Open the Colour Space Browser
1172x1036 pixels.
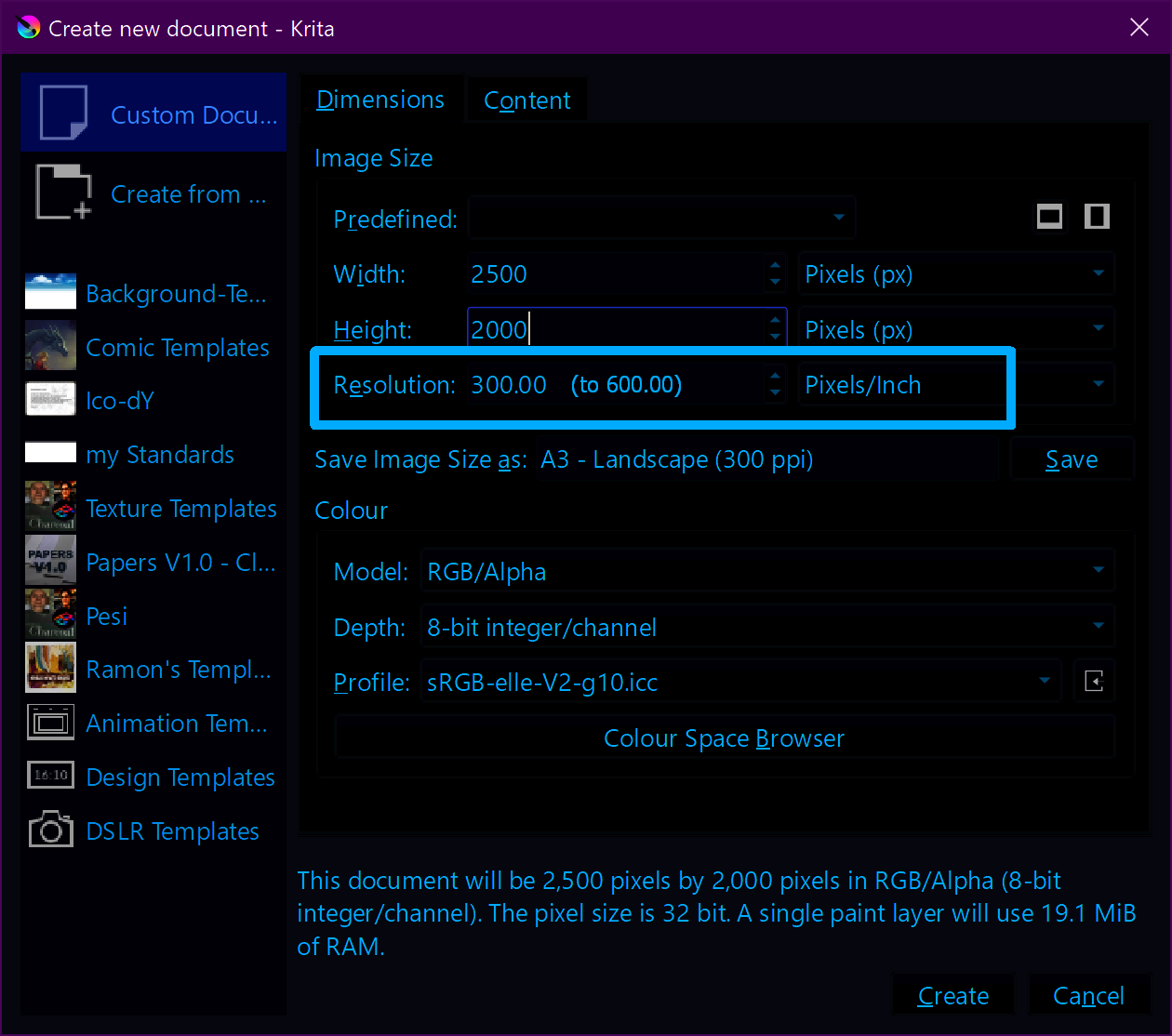[724, 738]
